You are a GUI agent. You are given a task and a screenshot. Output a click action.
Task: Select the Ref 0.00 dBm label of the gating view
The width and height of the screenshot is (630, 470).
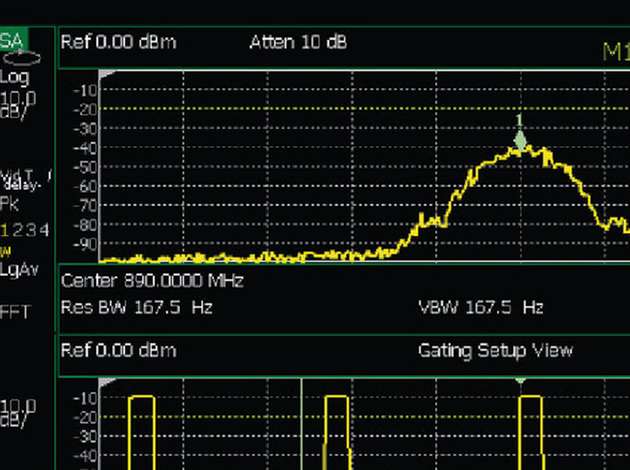pyautogui.click(x=119, y=351)
